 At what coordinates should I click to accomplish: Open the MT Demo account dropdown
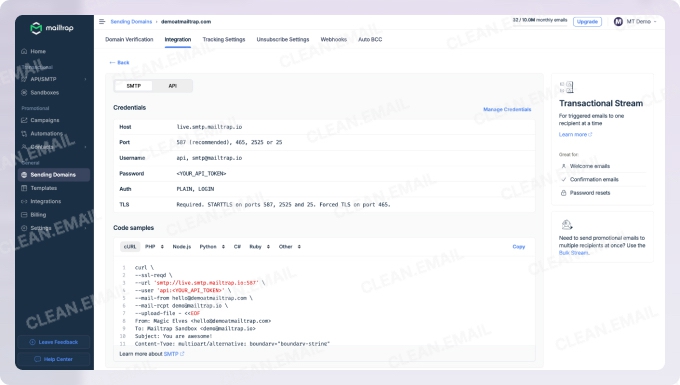tap(635, 21)
